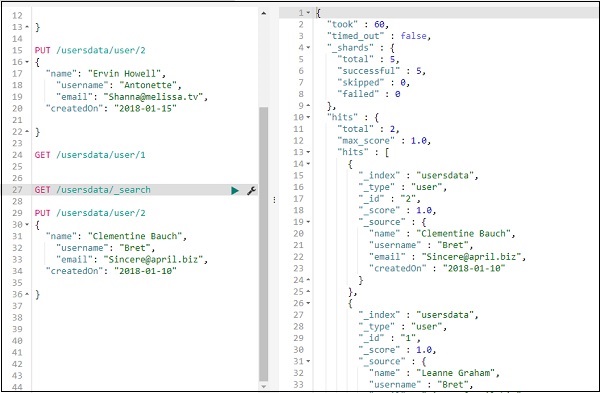Image resolution: width=600 pixels, height=393 pixels.
Task: Collapse the second hit object at line 26
Action: [308, 303]
